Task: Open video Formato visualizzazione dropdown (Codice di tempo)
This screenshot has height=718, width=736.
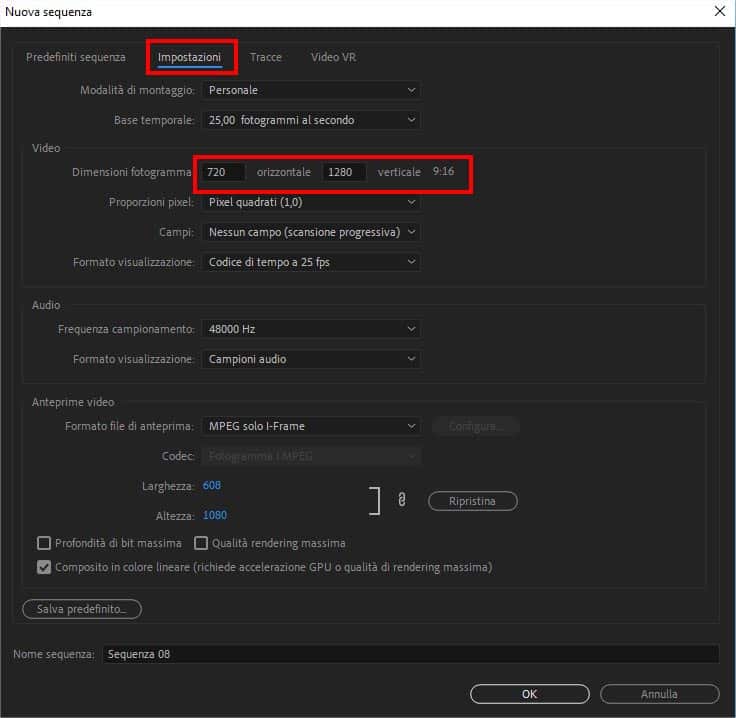Action: (311, 262)
